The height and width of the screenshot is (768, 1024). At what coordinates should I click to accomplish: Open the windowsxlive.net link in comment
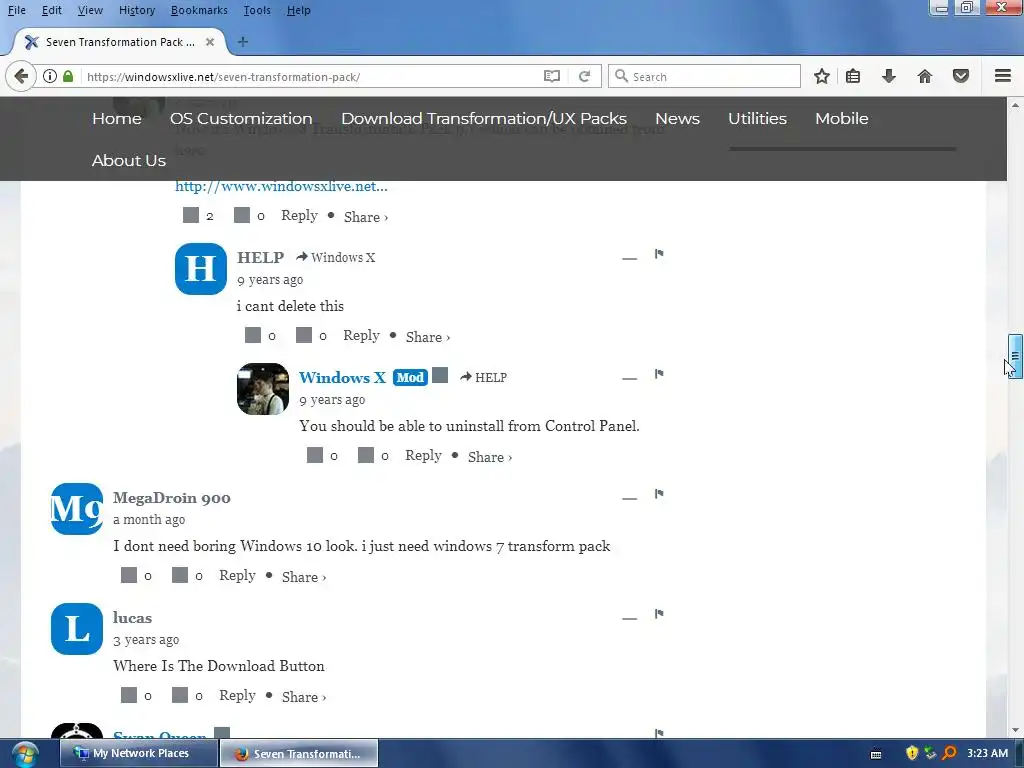tap(281, 186)
